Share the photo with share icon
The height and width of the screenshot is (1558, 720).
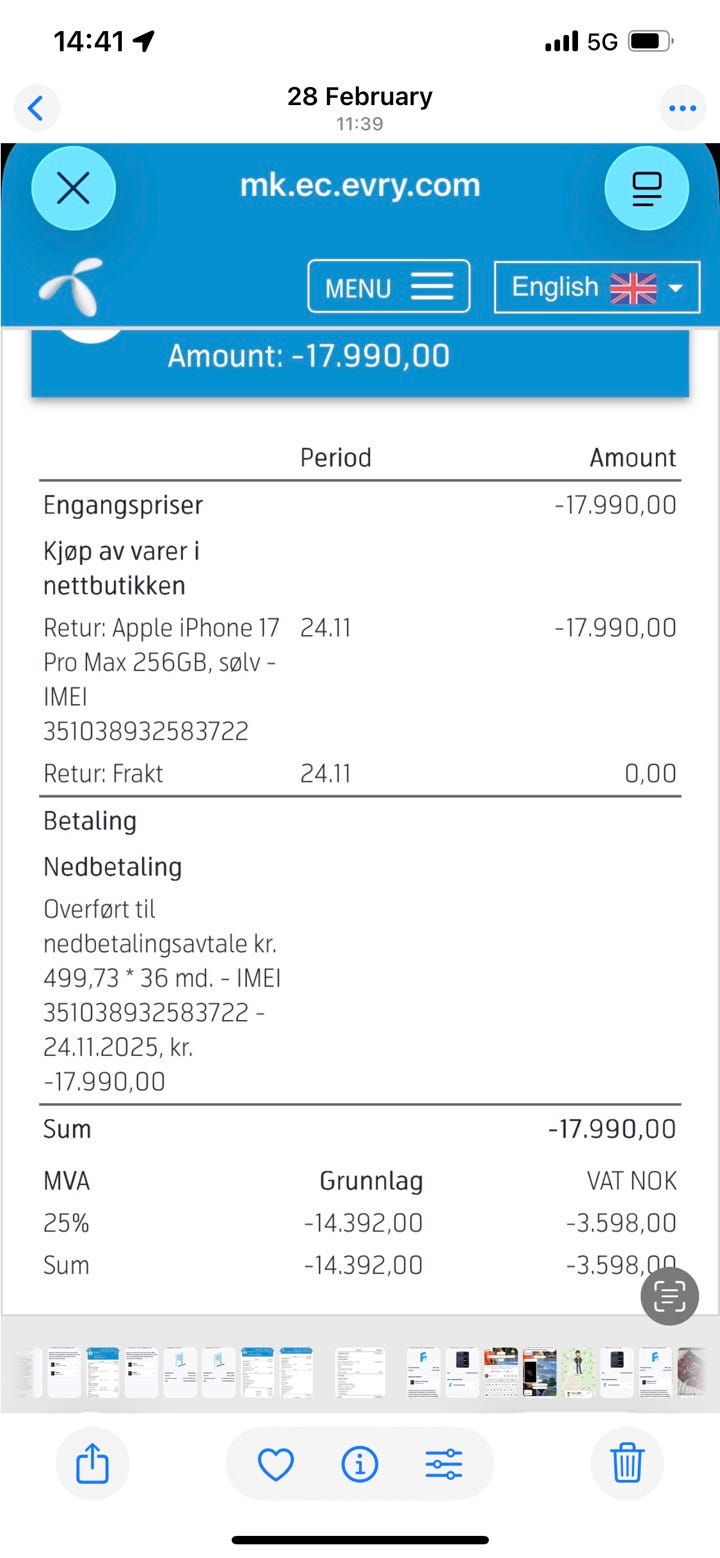[92, 1464]
